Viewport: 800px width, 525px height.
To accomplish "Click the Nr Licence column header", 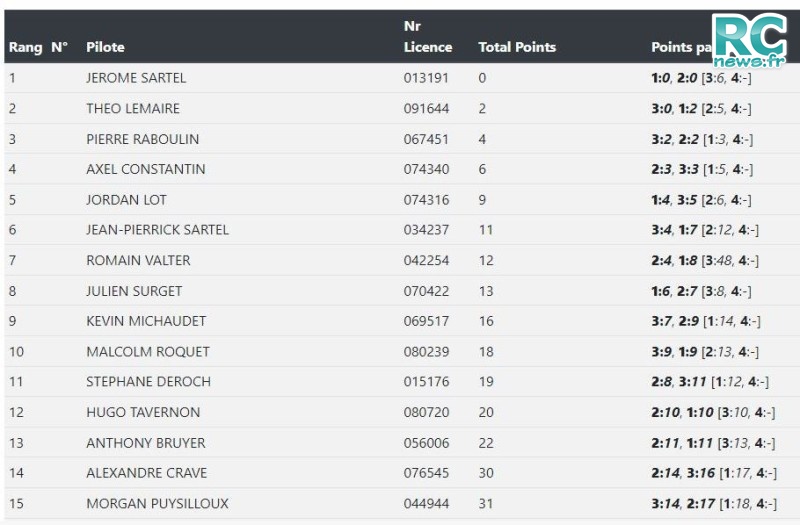I will (428, 37).
